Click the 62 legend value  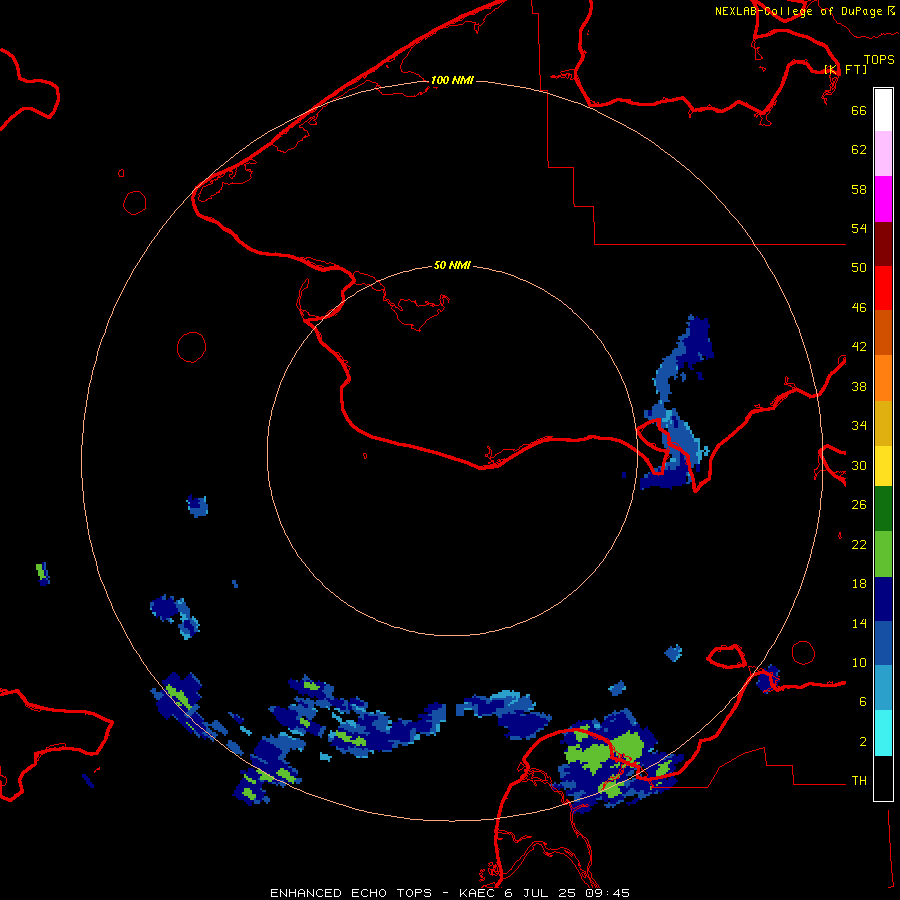859,150
